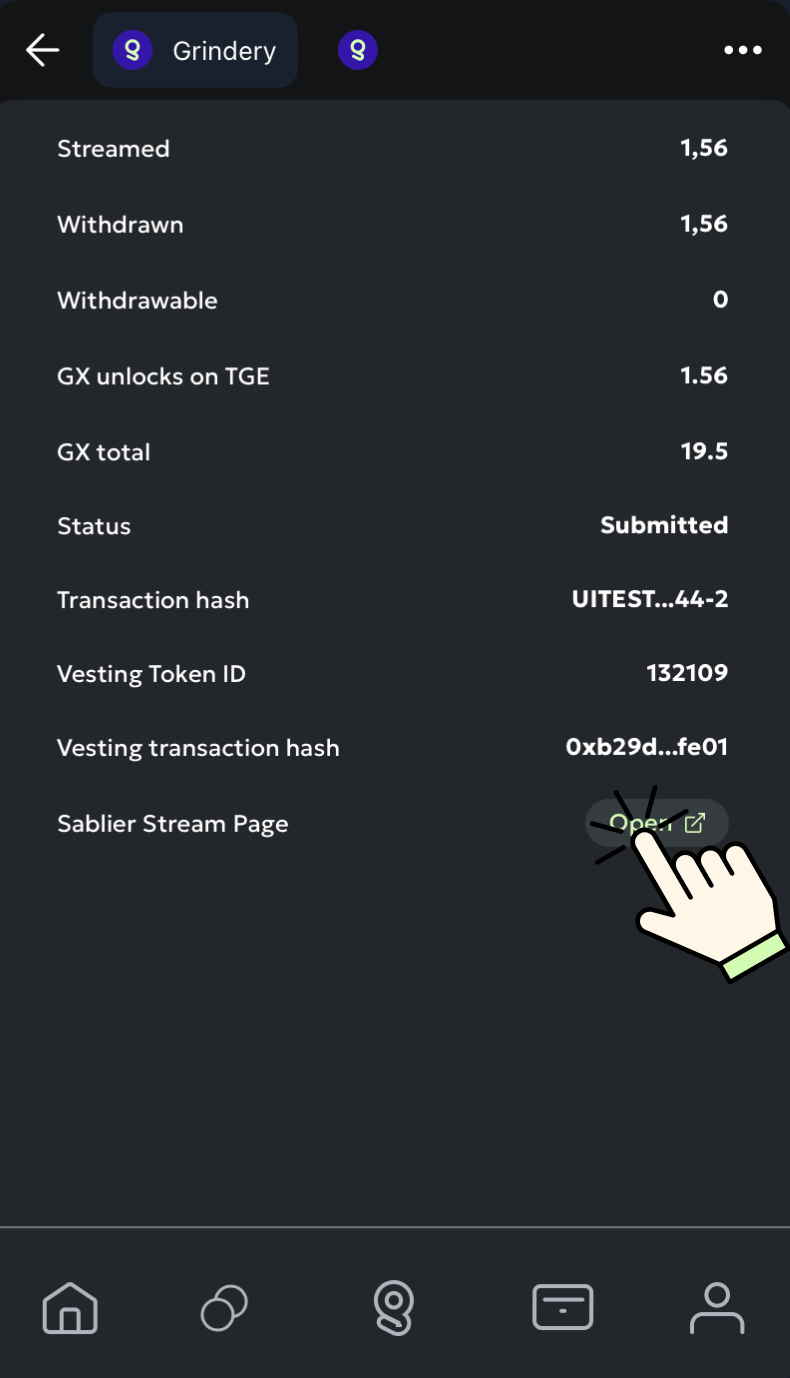The width and height of the screenshot is (790, 1378).
Task: Select the Streamed amount row
Action: click(393, 149)
